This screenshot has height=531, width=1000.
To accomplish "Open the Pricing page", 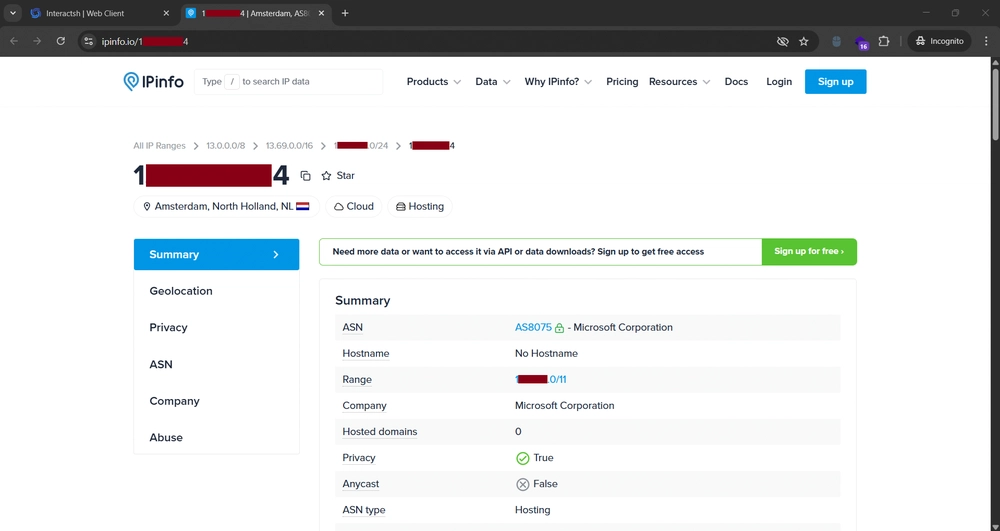I will 622,82.
